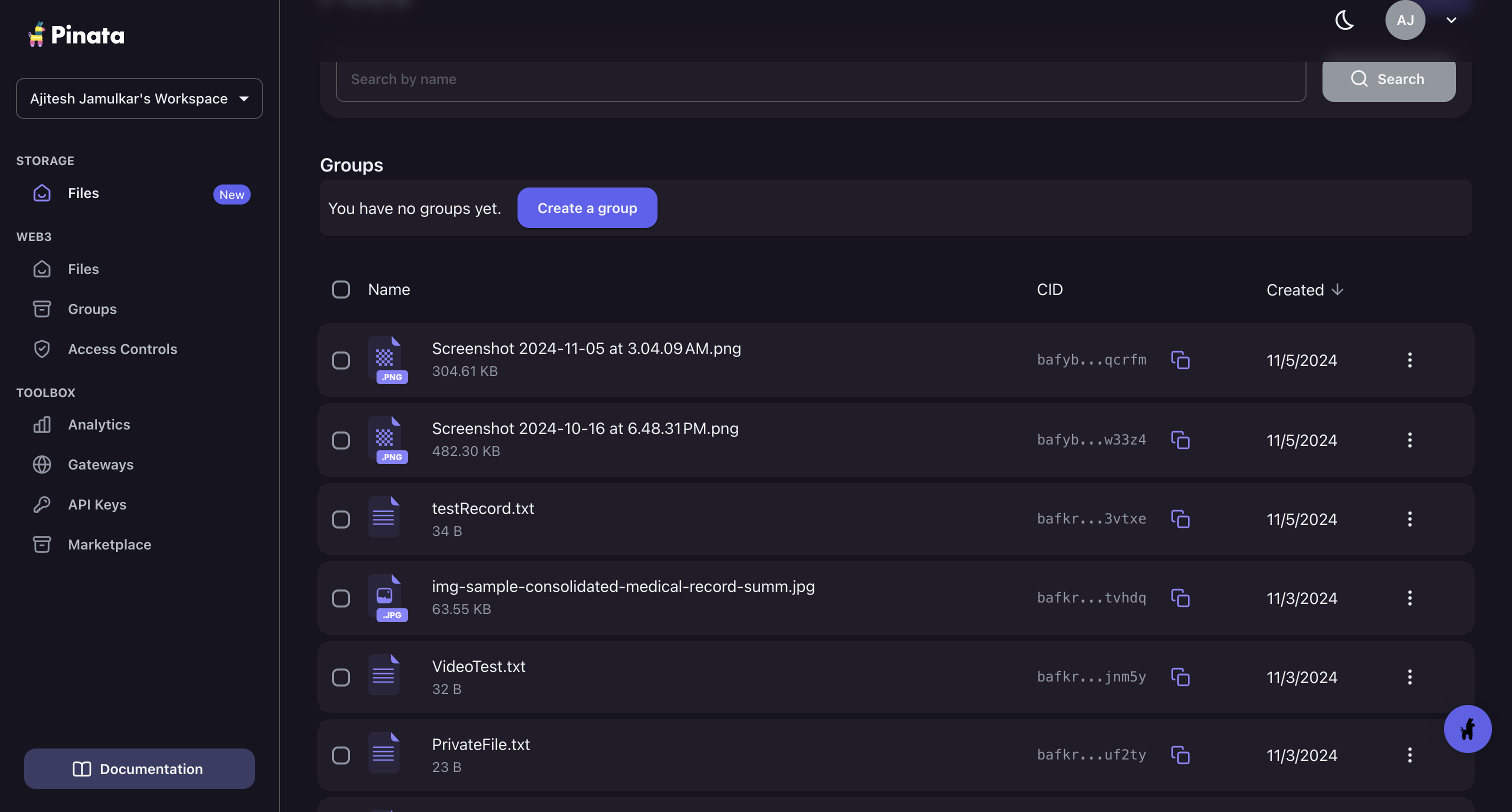Tick checkbox for Screenshot 2024-10-16 png
This screenshot has width=1512, height=812.
click(x=340, y=440)
